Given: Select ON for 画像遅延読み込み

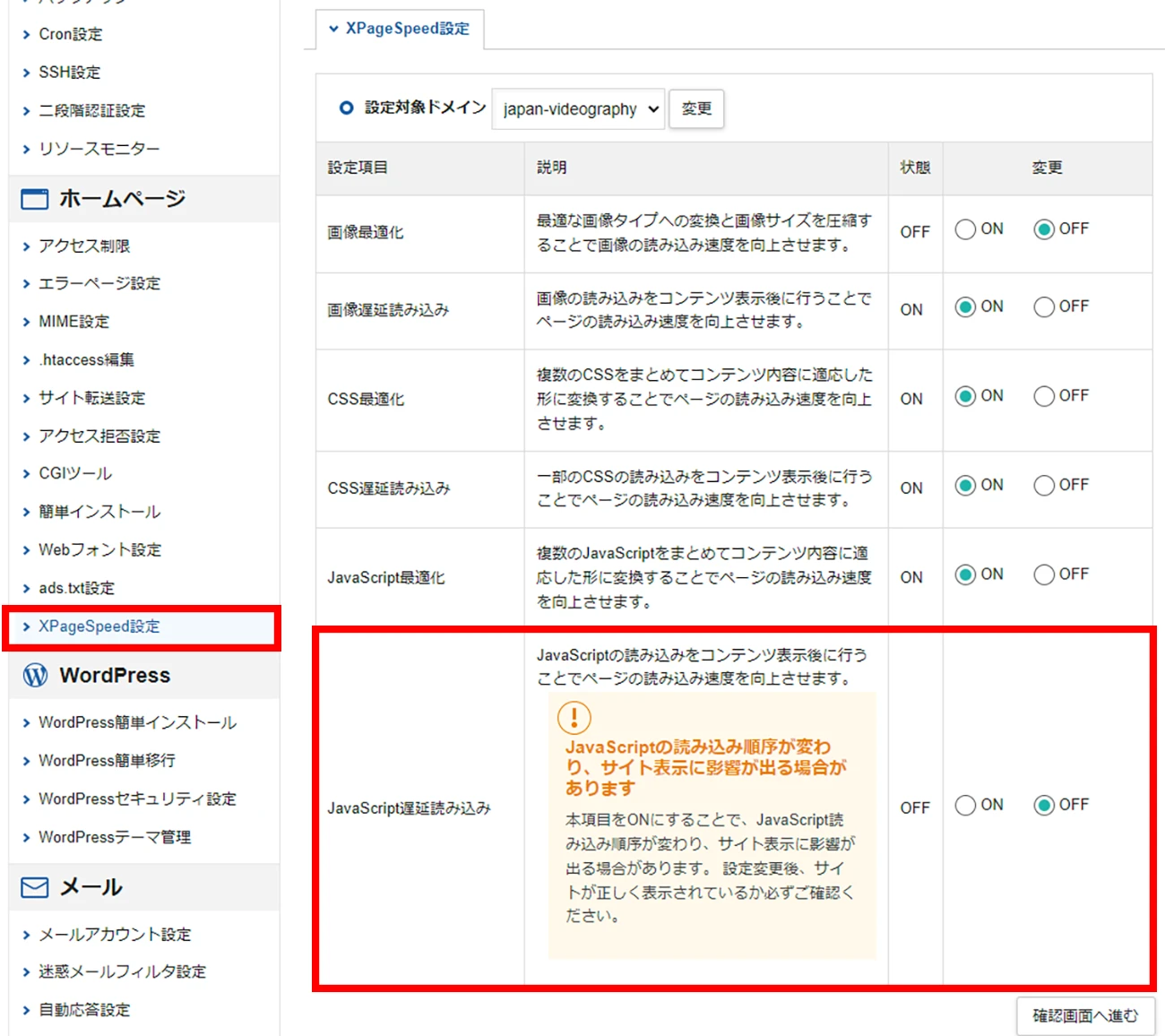Looking at the screenshot, I should [965, 307].
